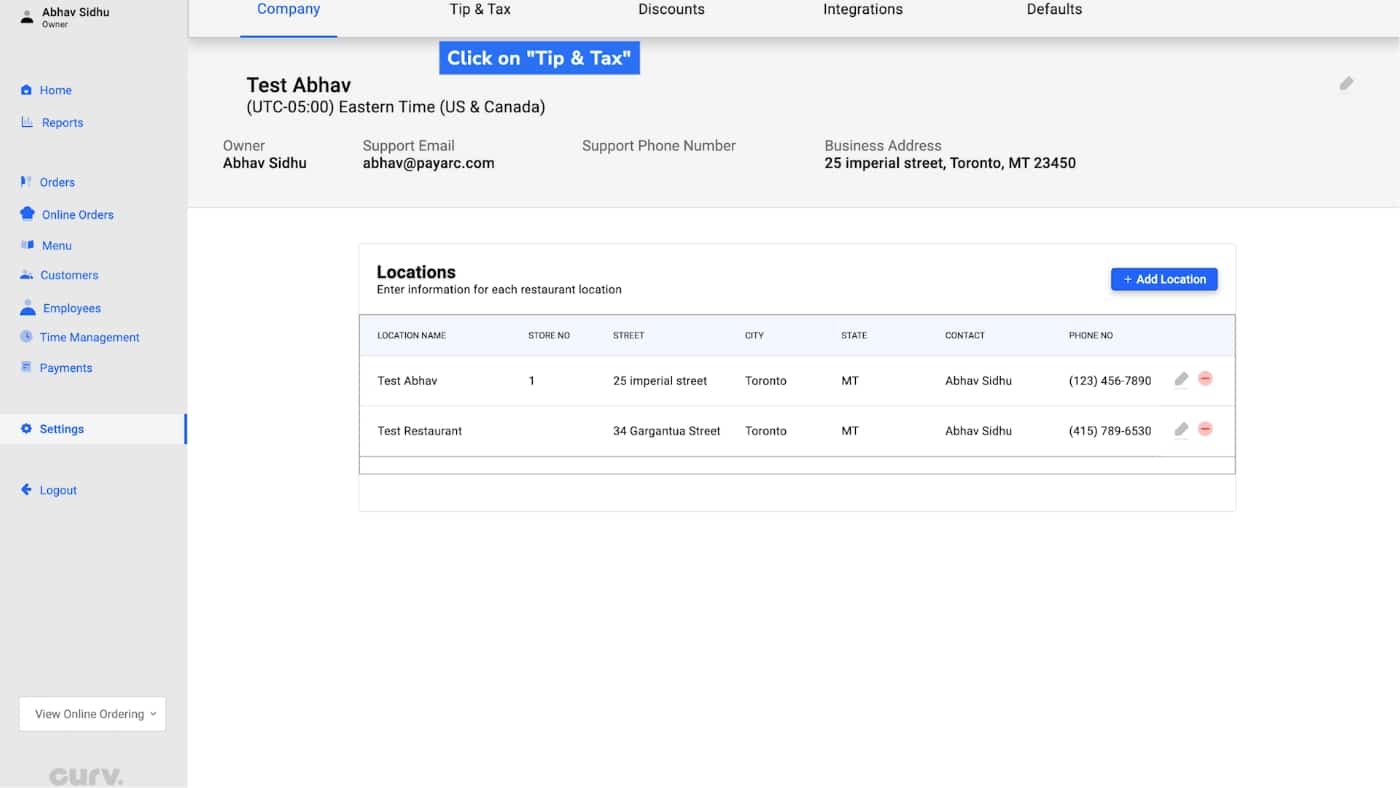Select Settings in the sidebar

click(62, 429)
